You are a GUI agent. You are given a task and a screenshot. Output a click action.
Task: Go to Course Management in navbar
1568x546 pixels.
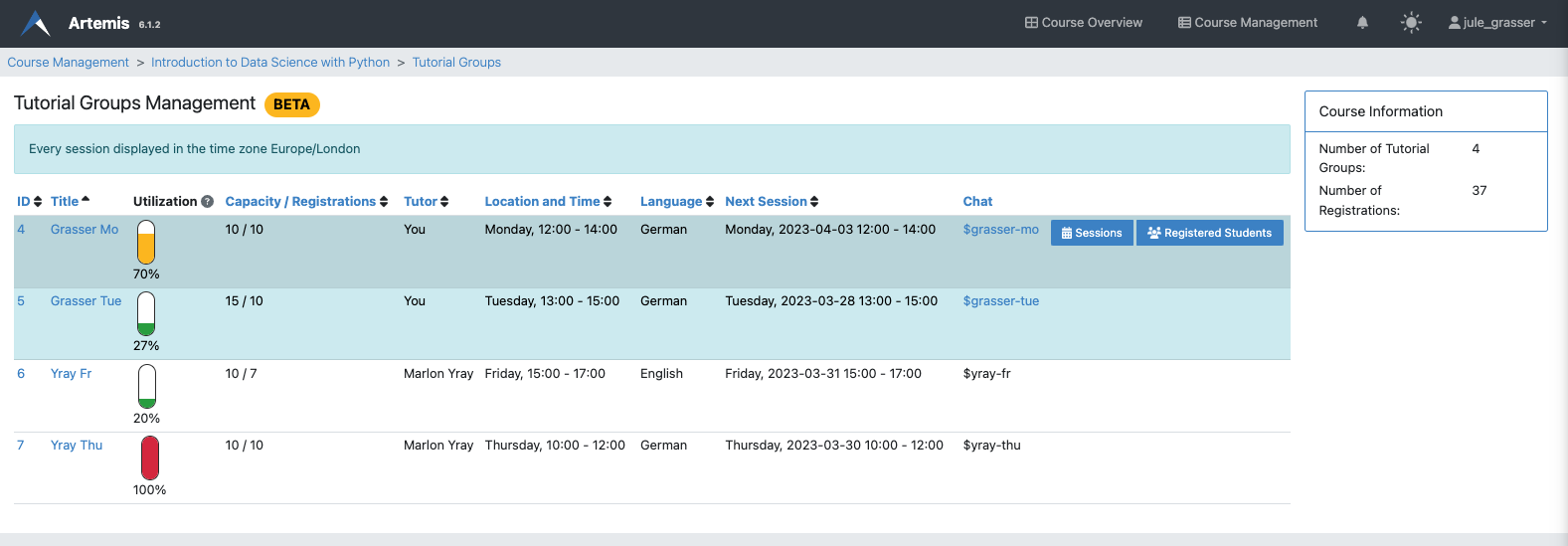pos(1248,23)
